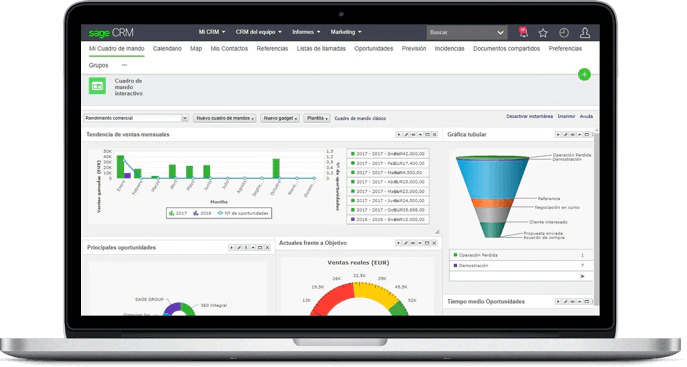Maximize the Tendencia de ventas mensuales gadget
Viewport: 687px width, 367px height.
click(x=428, y=134)
